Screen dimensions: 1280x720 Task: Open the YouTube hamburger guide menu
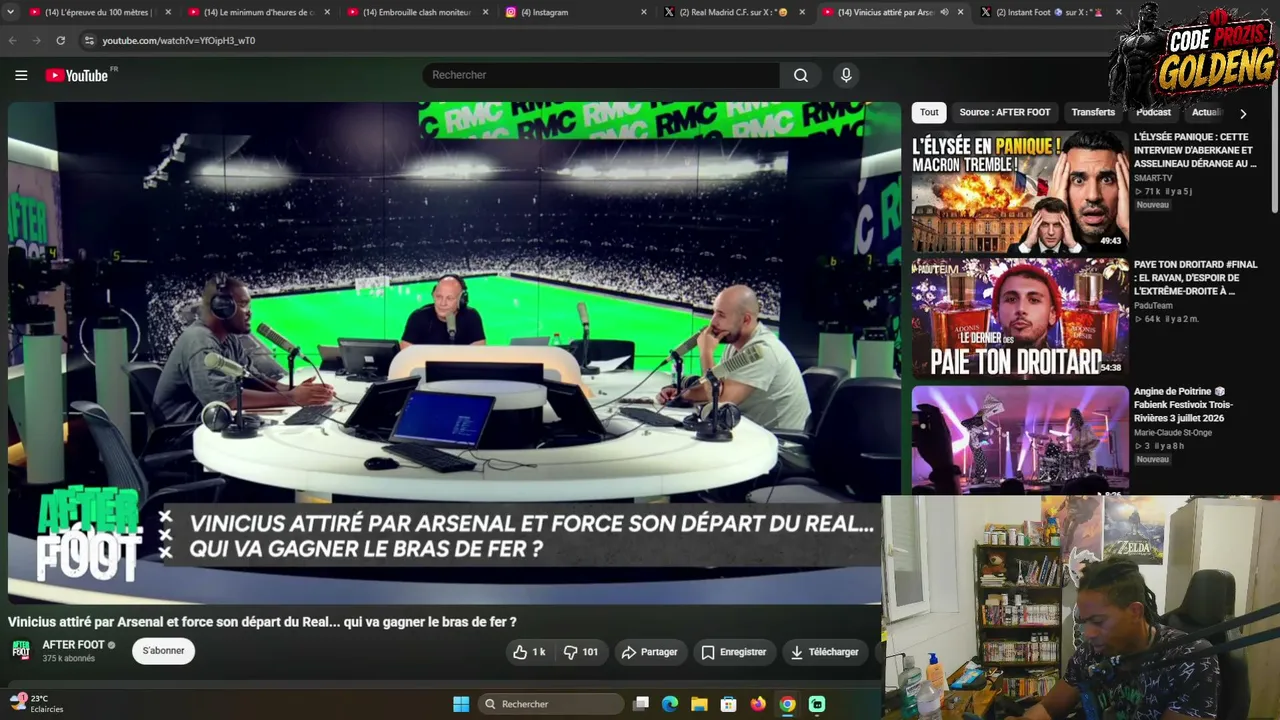click(21, 75)
